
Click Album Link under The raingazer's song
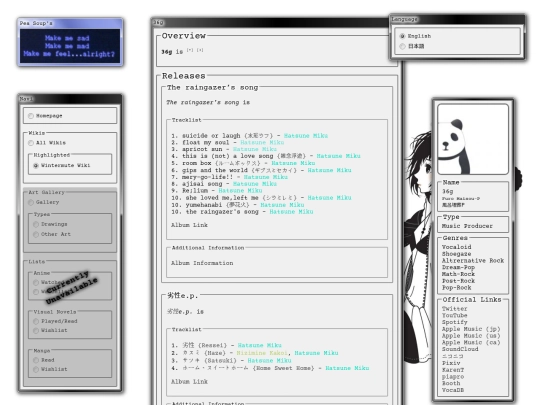click(x=189, y=225)
